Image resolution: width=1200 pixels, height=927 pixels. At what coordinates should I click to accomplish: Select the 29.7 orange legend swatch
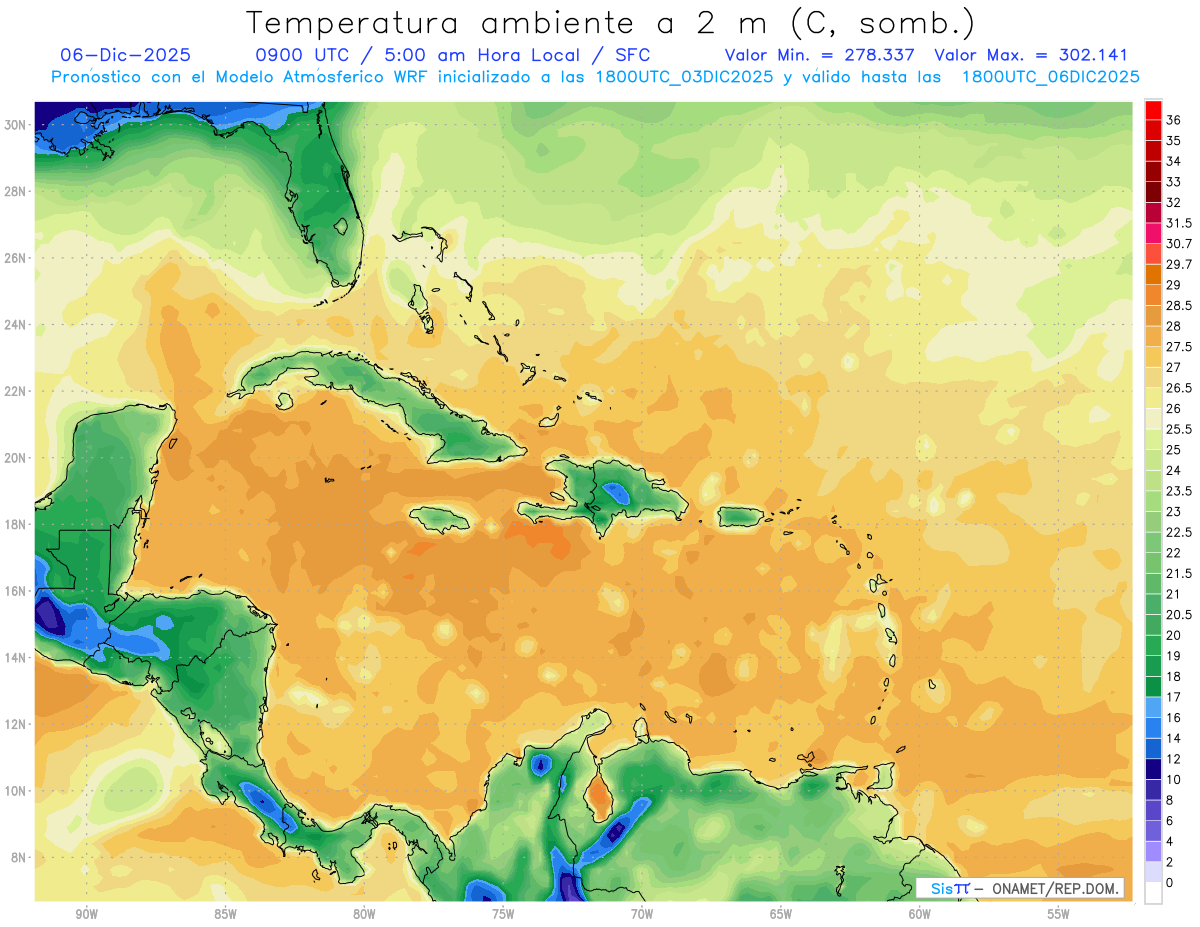tap(1153, 274)
